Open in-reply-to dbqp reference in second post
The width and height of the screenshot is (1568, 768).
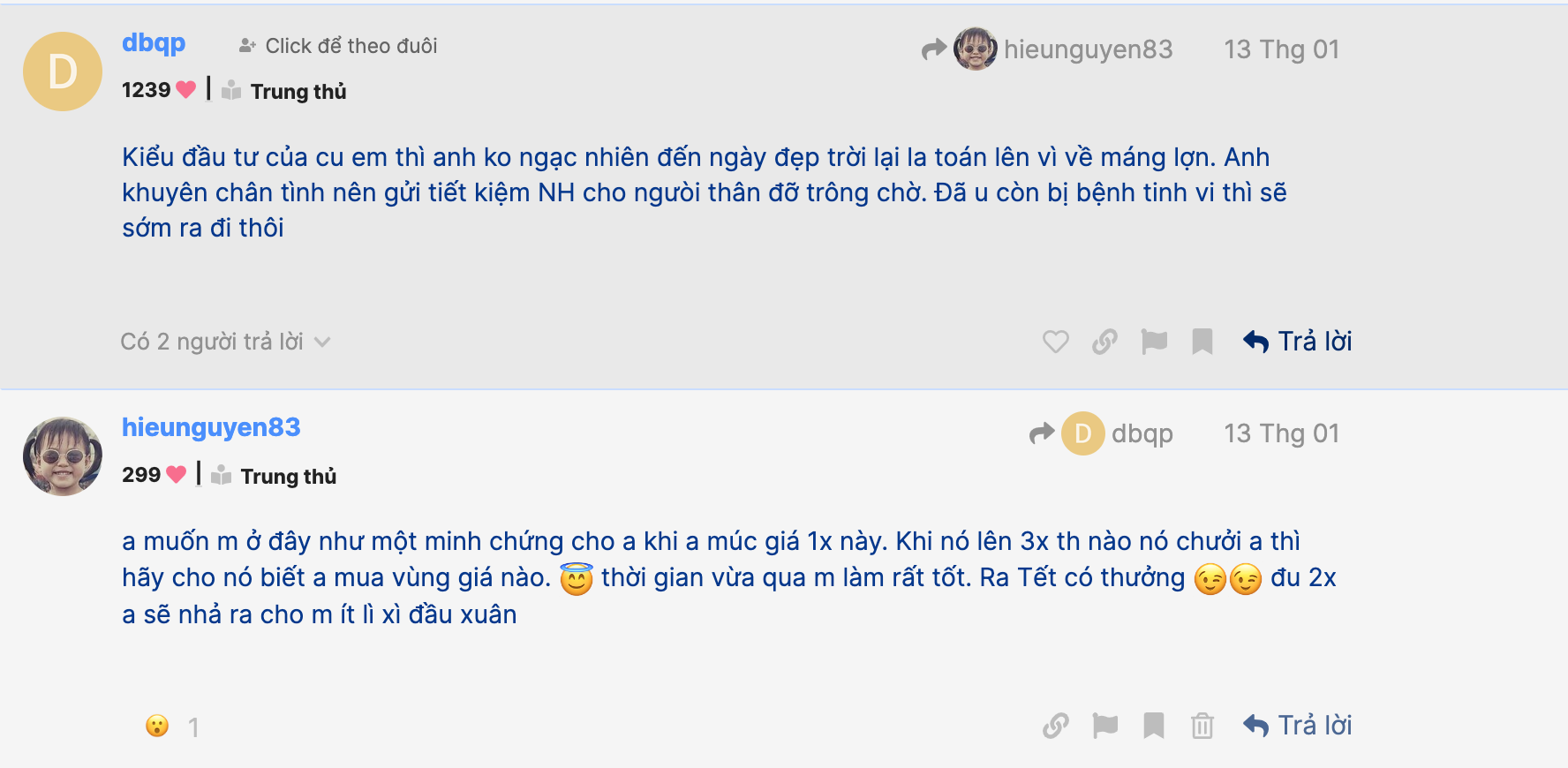point(1102,433)
